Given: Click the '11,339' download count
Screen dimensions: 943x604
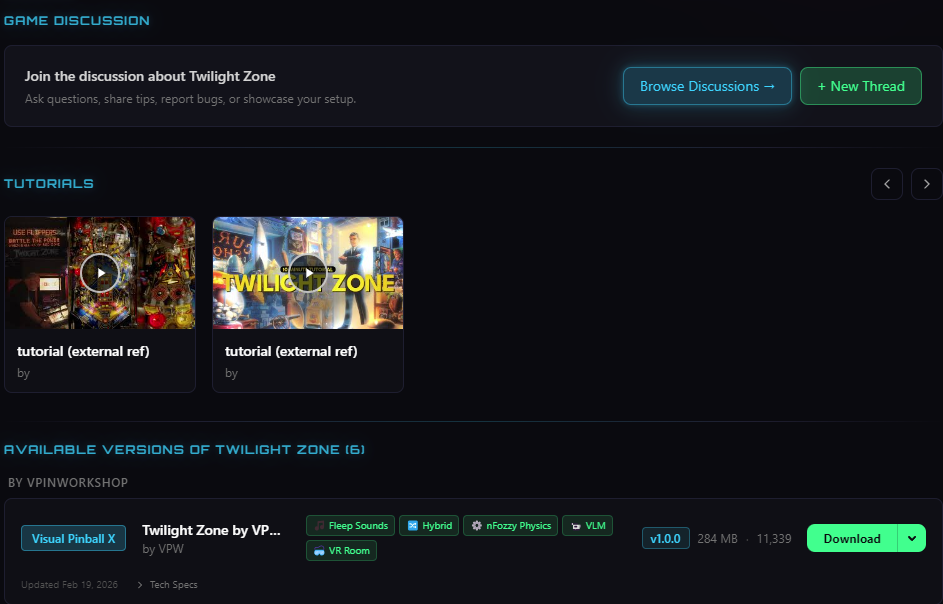Looking at the screenshot, I should point(774,538).
